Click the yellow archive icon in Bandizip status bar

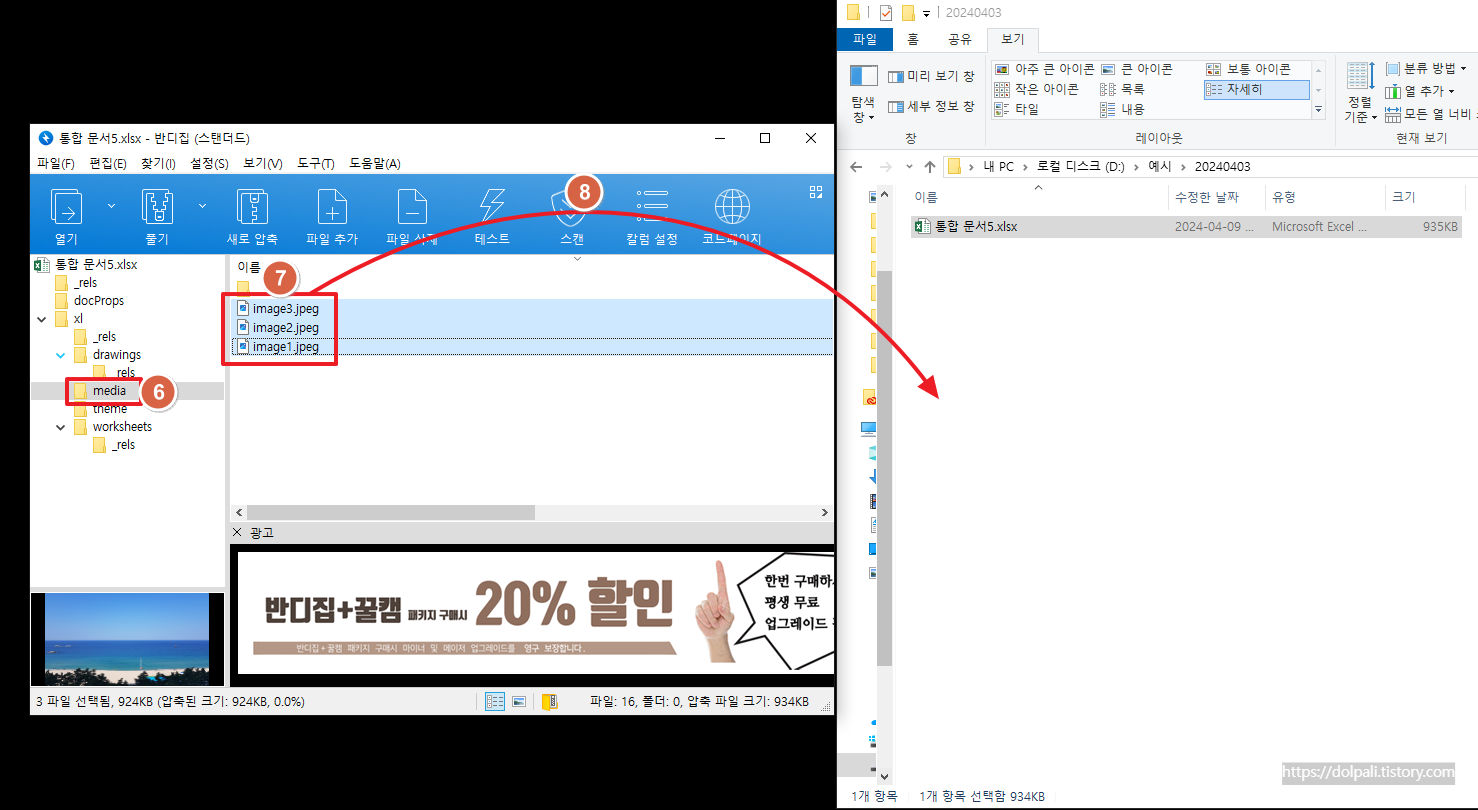click(x=549, y=701)
